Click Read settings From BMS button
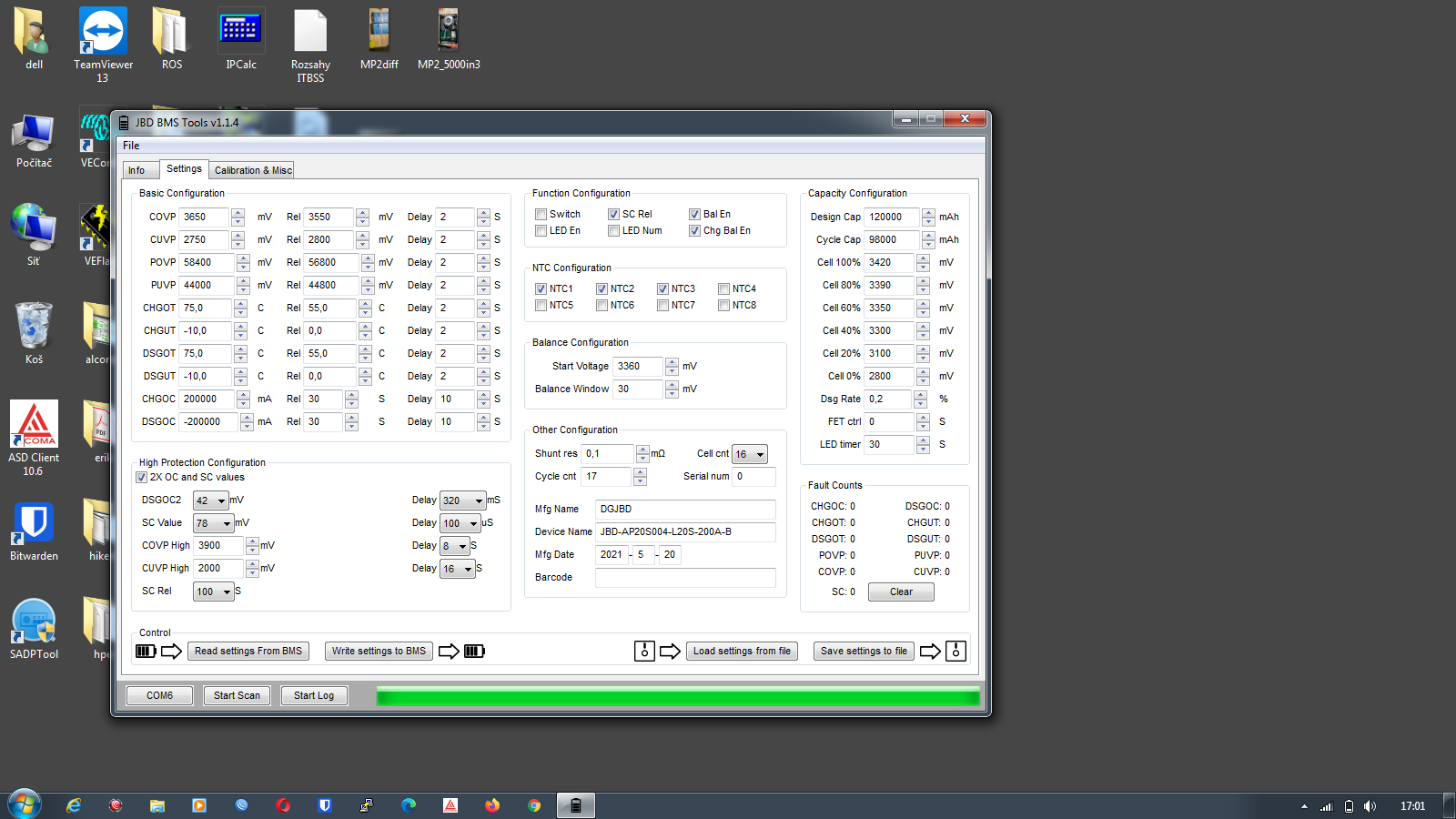 248,651
